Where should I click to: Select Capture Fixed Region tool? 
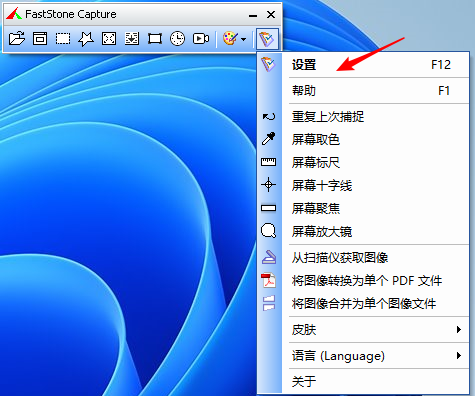coord(155,39)
